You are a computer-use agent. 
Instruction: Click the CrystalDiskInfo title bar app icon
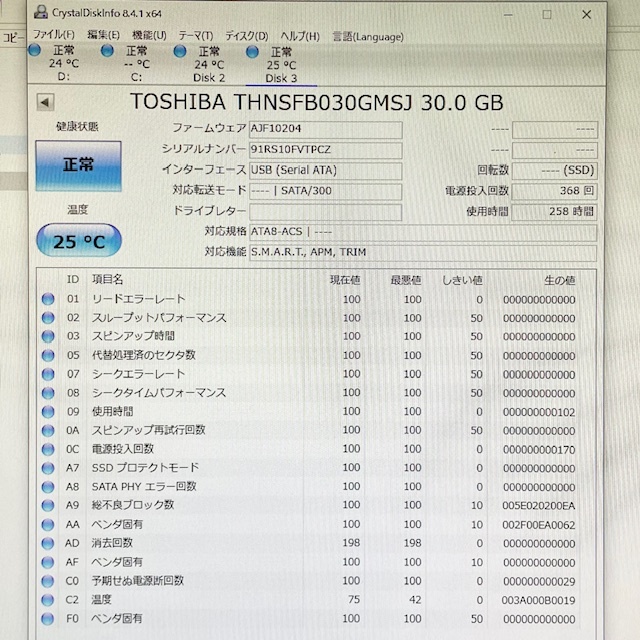tap(41, 13)
